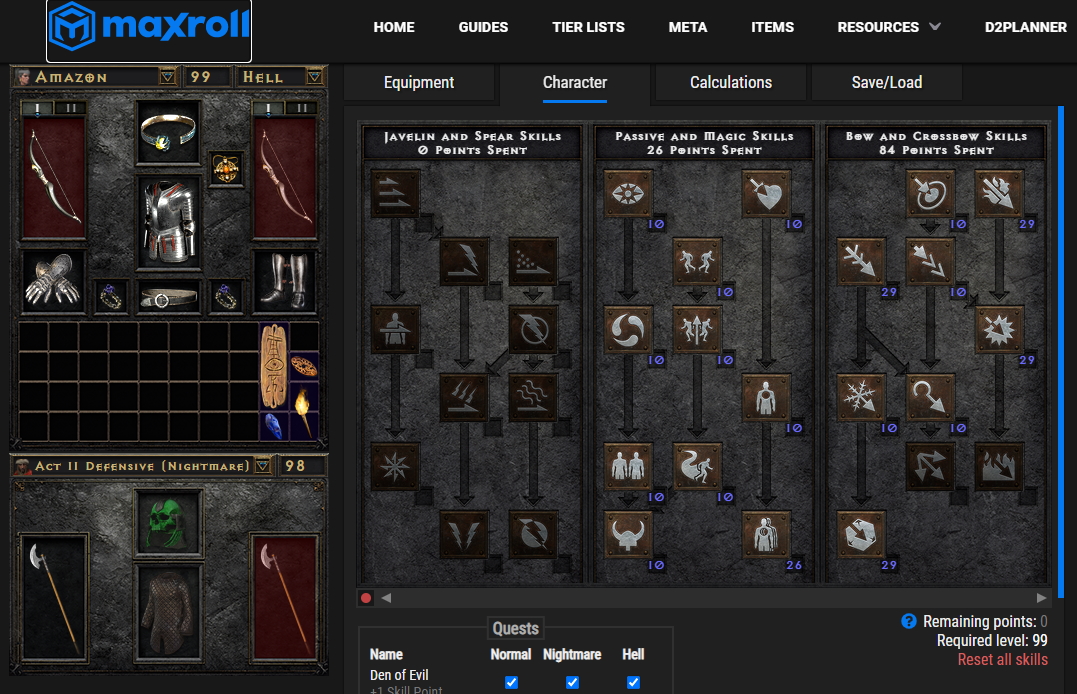
Task: Switch to the Equipment tab
Action: coord(419,82)
